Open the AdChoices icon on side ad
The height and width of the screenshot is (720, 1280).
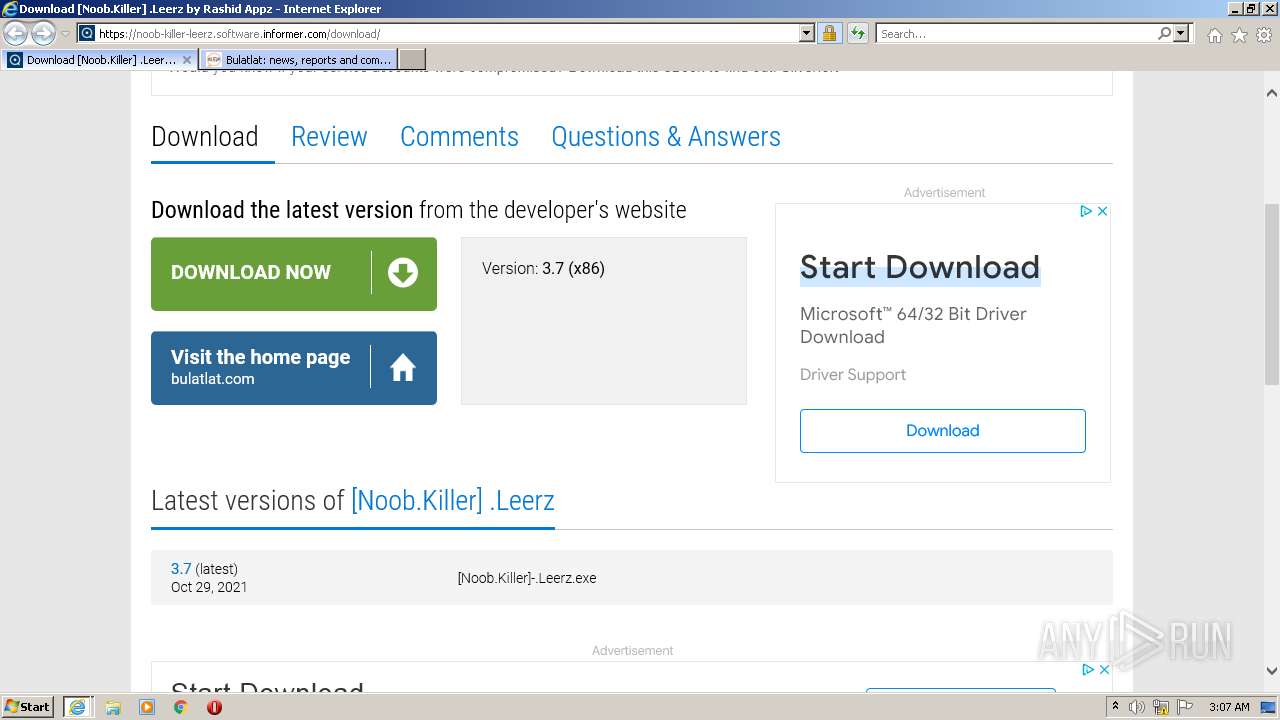coord(1086,211)
